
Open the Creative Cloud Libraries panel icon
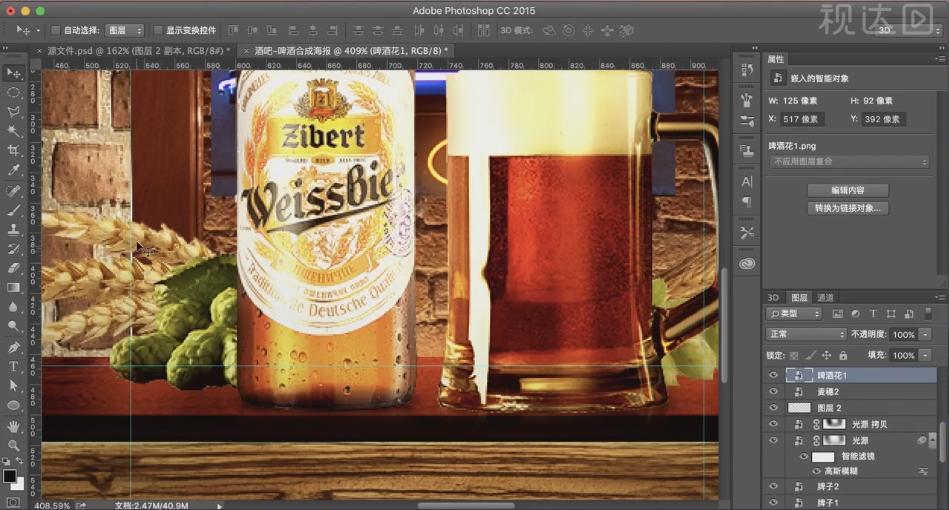pos(747,264)
